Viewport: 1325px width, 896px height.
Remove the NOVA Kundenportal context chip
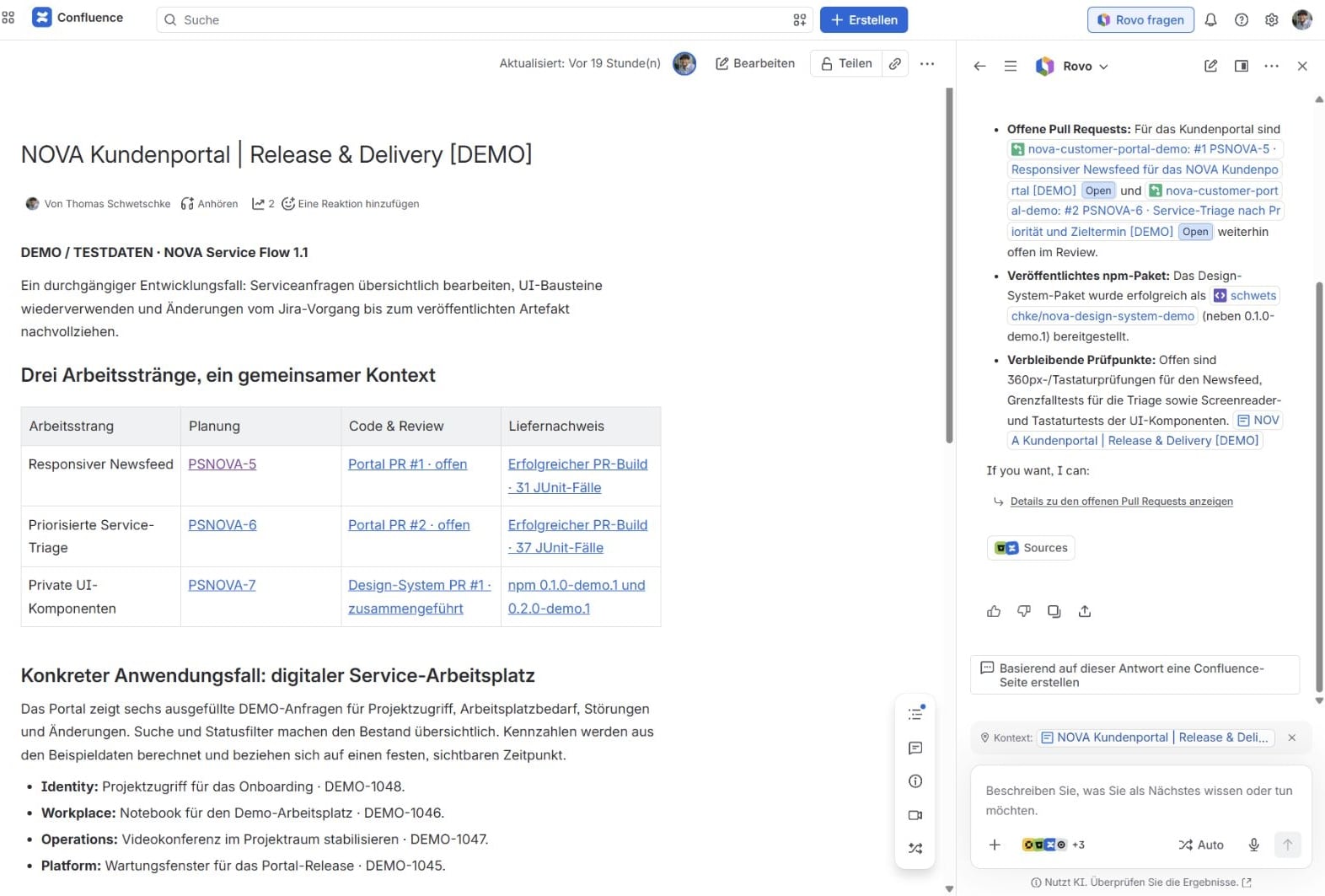click(1292, 738)
